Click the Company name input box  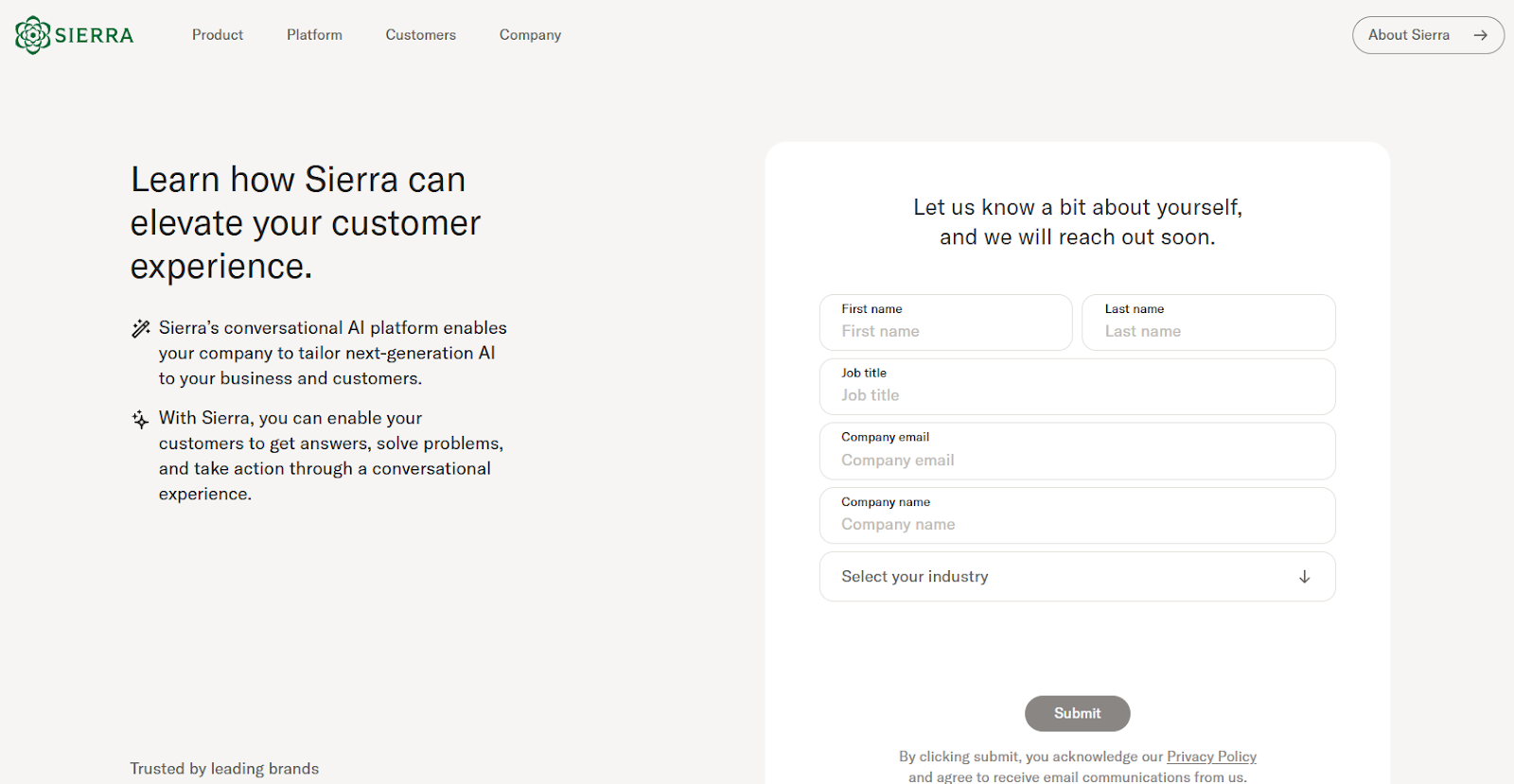(1077, 524)
